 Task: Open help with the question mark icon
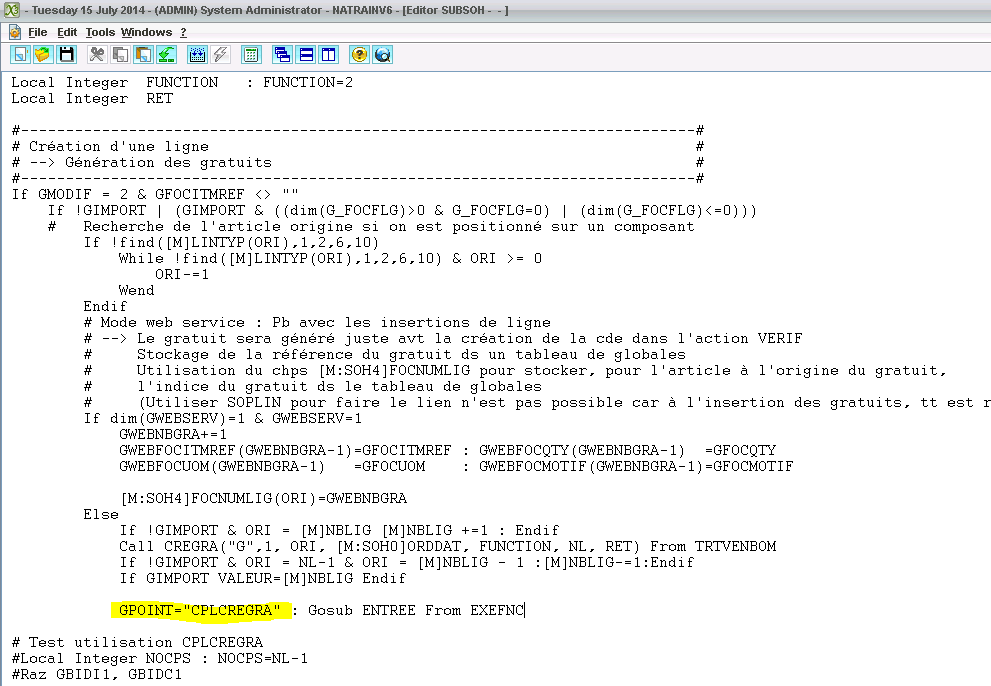pyautogui.click(x=358, y=54)
